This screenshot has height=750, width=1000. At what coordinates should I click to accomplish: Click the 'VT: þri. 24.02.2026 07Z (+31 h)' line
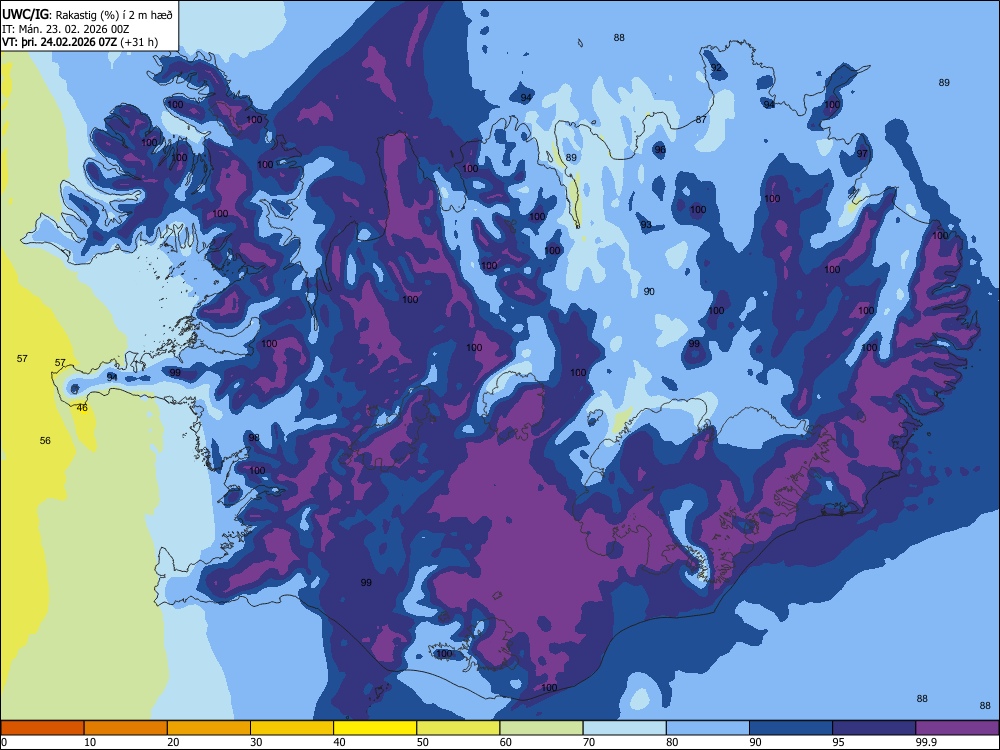coord(80,42)
